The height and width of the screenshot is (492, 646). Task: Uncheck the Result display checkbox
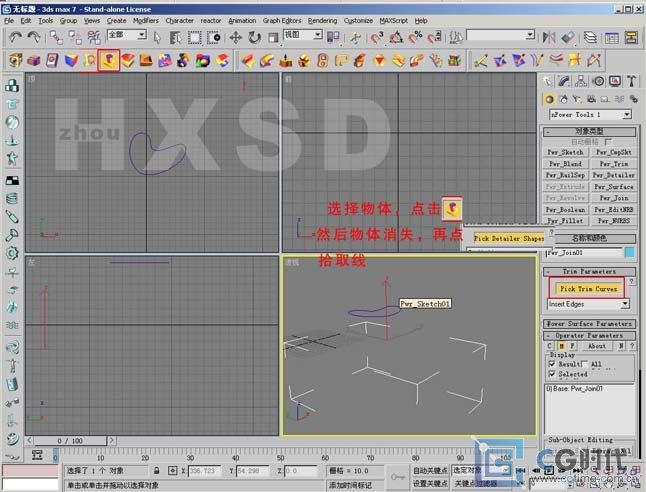point(552,364)
